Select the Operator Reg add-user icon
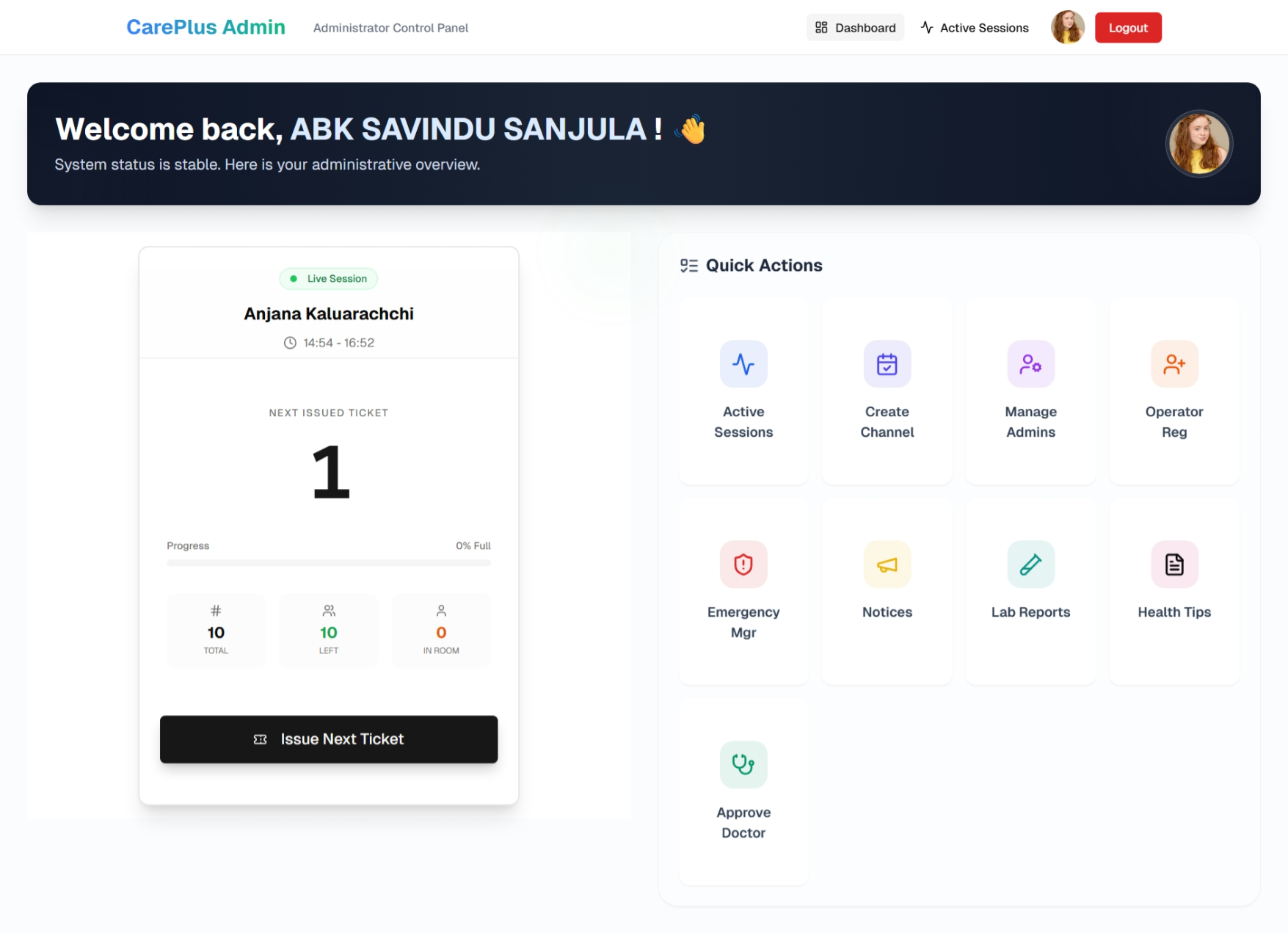Image resolution: width=1288 pixels, height=933 pixels. click(x=1174, y=363)
